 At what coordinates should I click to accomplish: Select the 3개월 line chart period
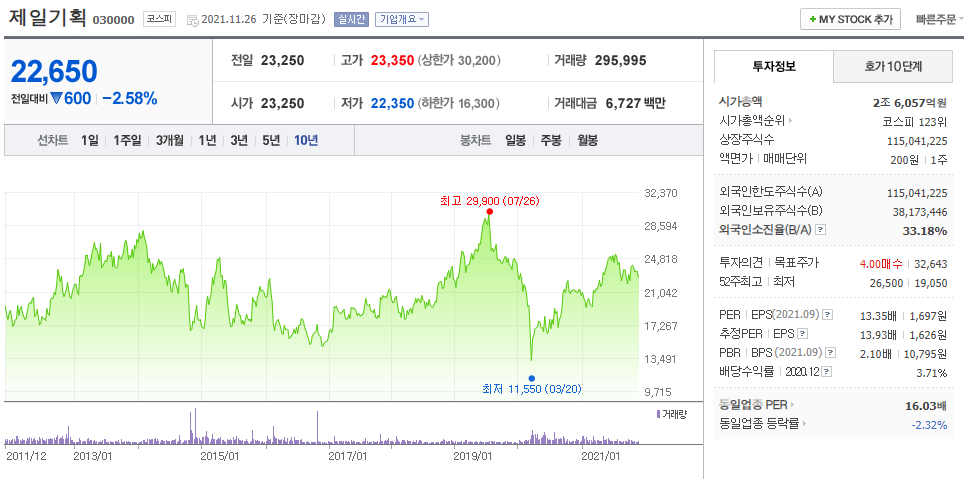click(170, 140)
